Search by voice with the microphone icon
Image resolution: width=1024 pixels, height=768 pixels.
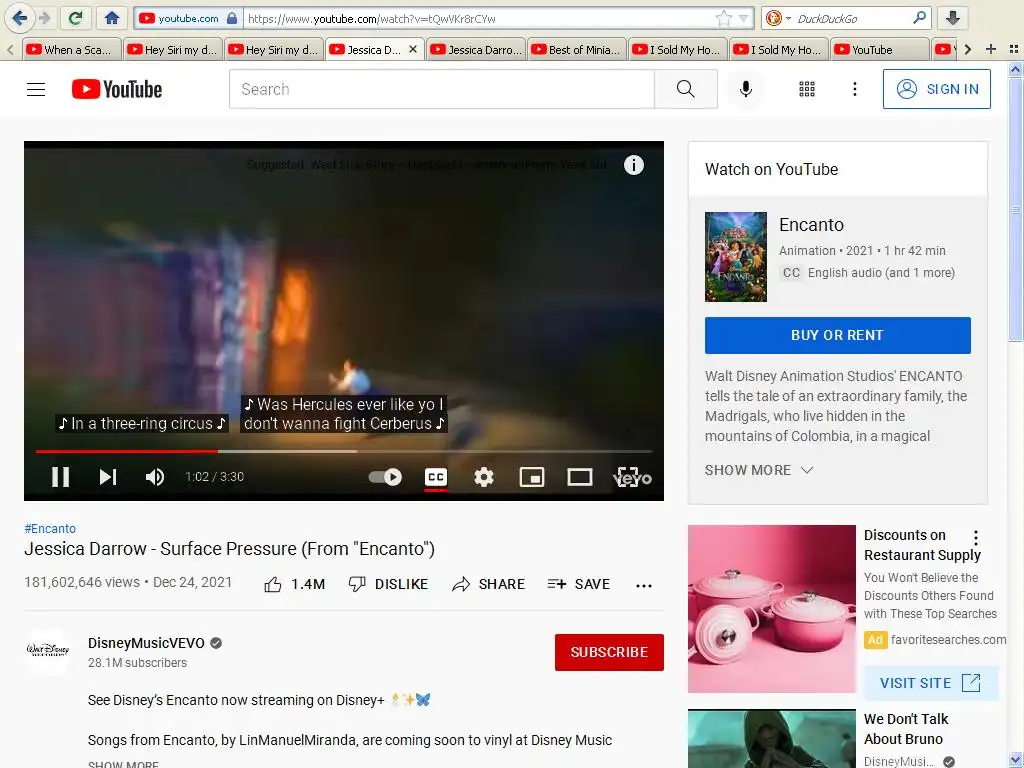pyautogui.click(x=745, y=89)
